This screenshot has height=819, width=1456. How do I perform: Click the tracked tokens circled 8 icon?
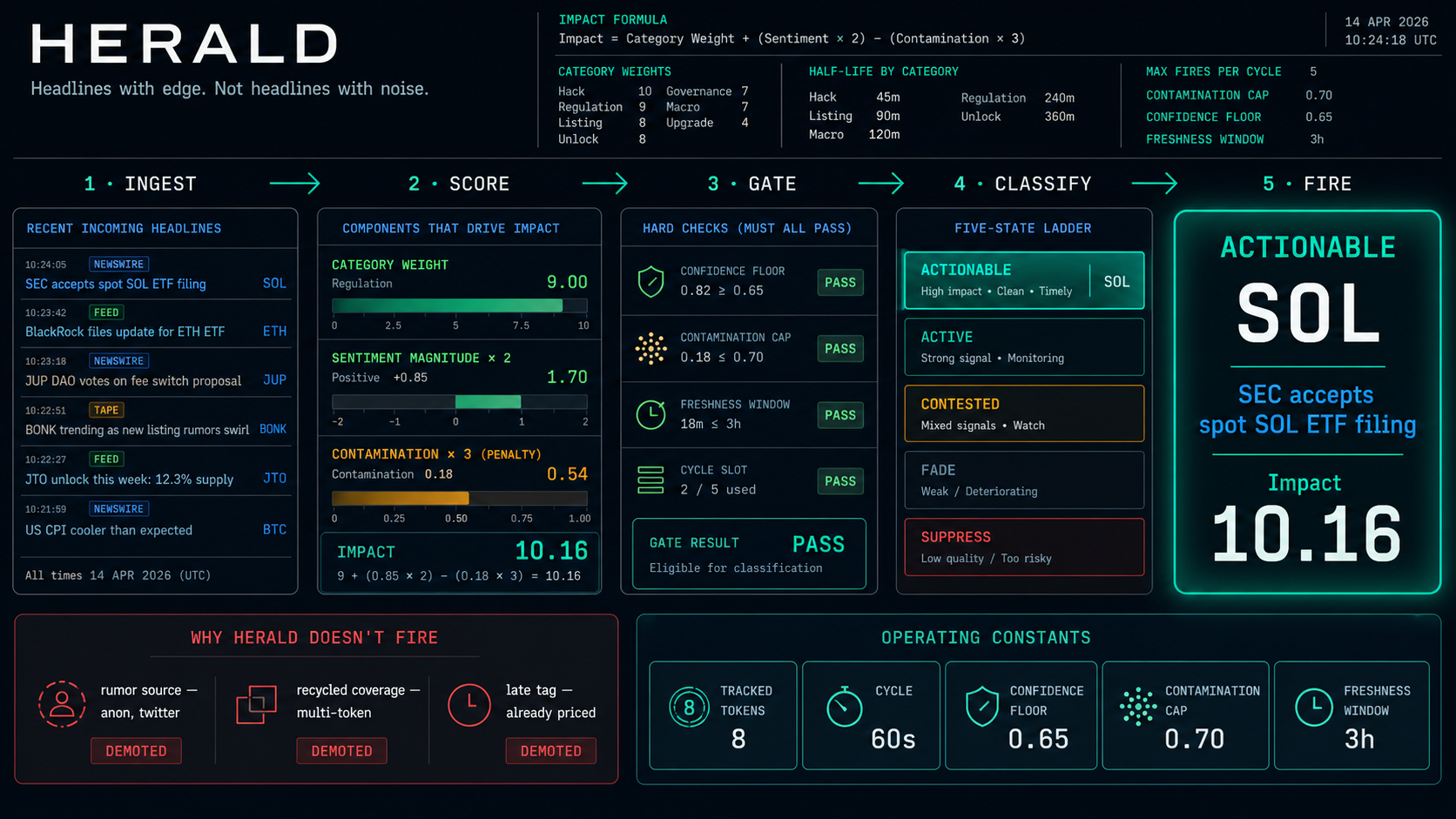[x=689, y=708]
